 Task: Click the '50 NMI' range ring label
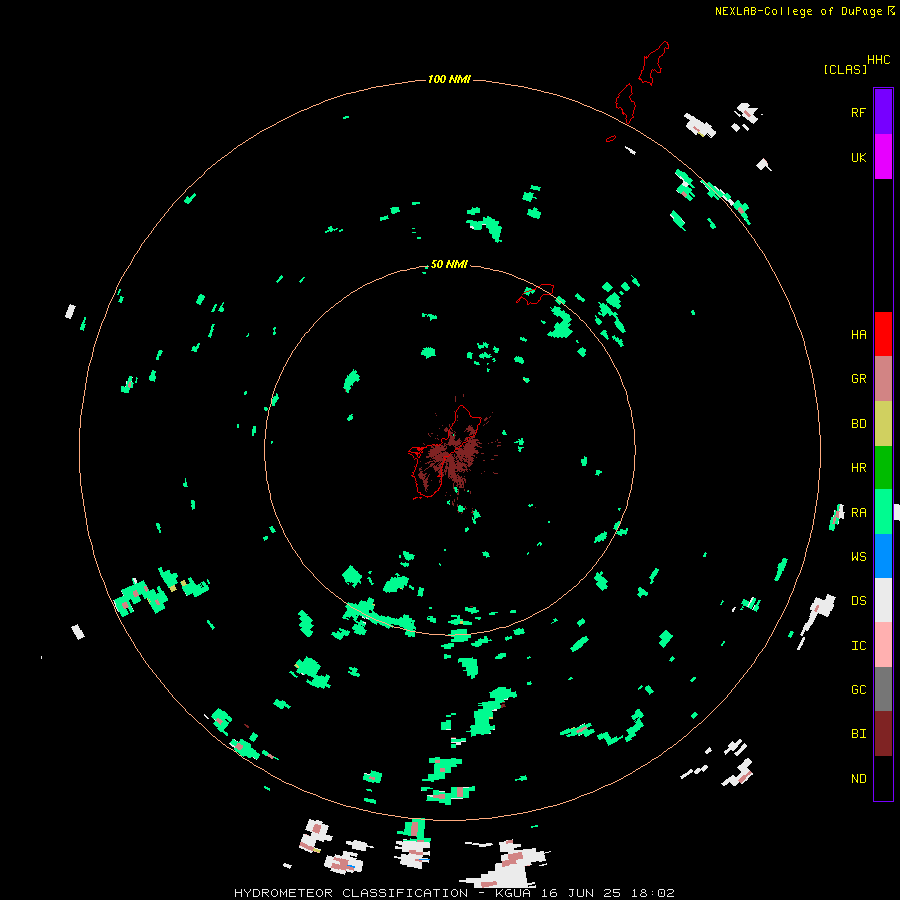pyautogui.click(x=449, y=264)
